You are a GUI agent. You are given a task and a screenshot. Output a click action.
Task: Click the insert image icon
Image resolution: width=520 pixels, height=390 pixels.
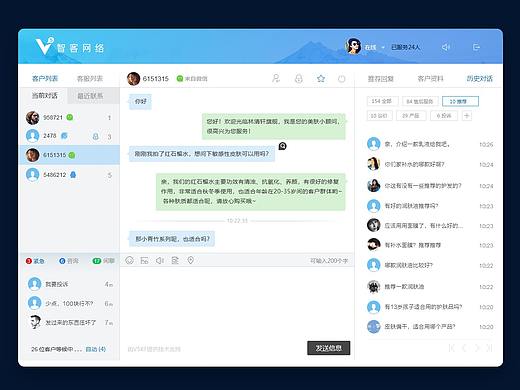[x=144, y=260]
